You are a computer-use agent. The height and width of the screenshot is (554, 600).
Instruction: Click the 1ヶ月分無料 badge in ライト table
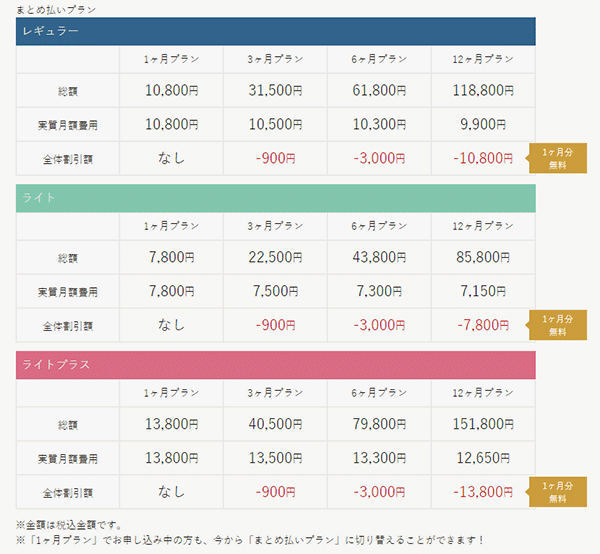[x=557, y=325]
